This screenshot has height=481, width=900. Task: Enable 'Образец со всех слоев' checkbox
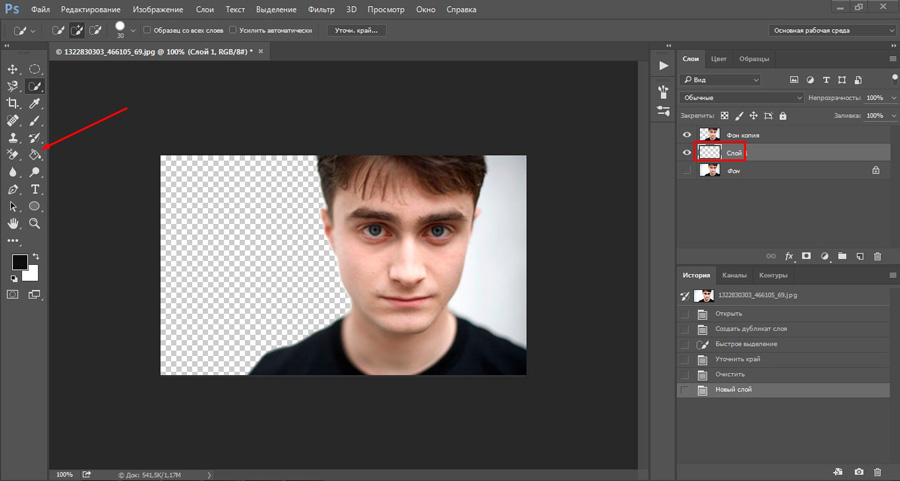(x=148, y=30)
